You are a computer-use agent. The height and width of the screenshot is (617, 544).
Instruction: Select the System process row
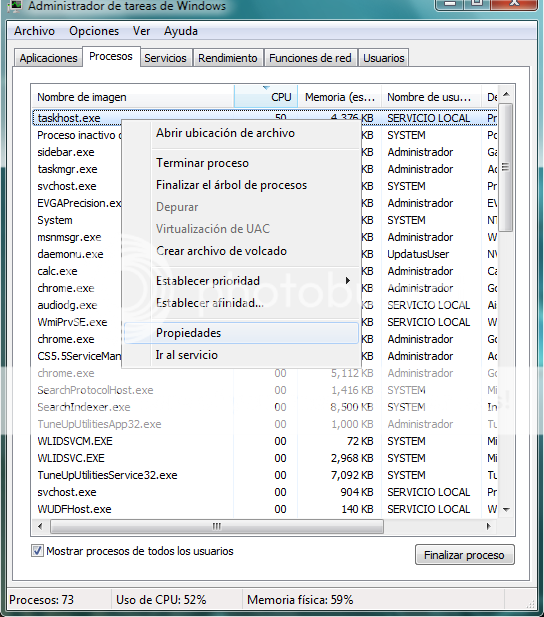pyautogui.click(x=55, y=220)
